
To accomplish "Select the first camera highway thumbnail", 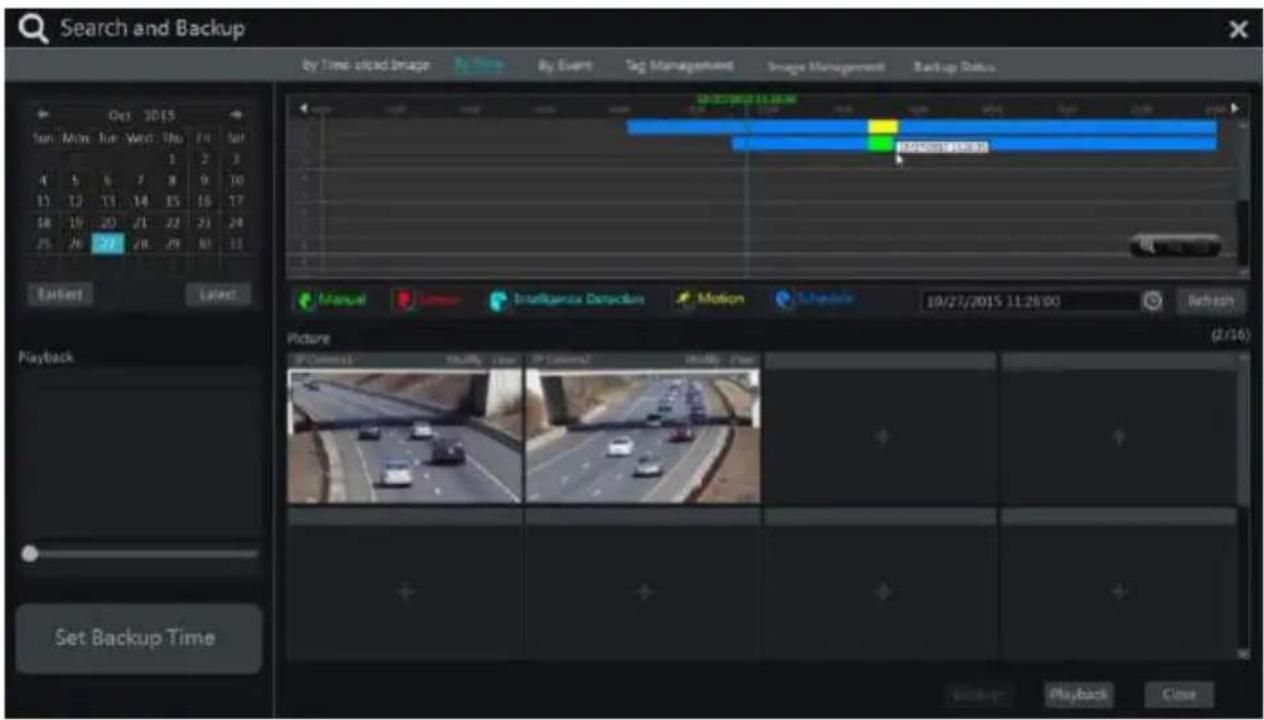I will point(404,435).
